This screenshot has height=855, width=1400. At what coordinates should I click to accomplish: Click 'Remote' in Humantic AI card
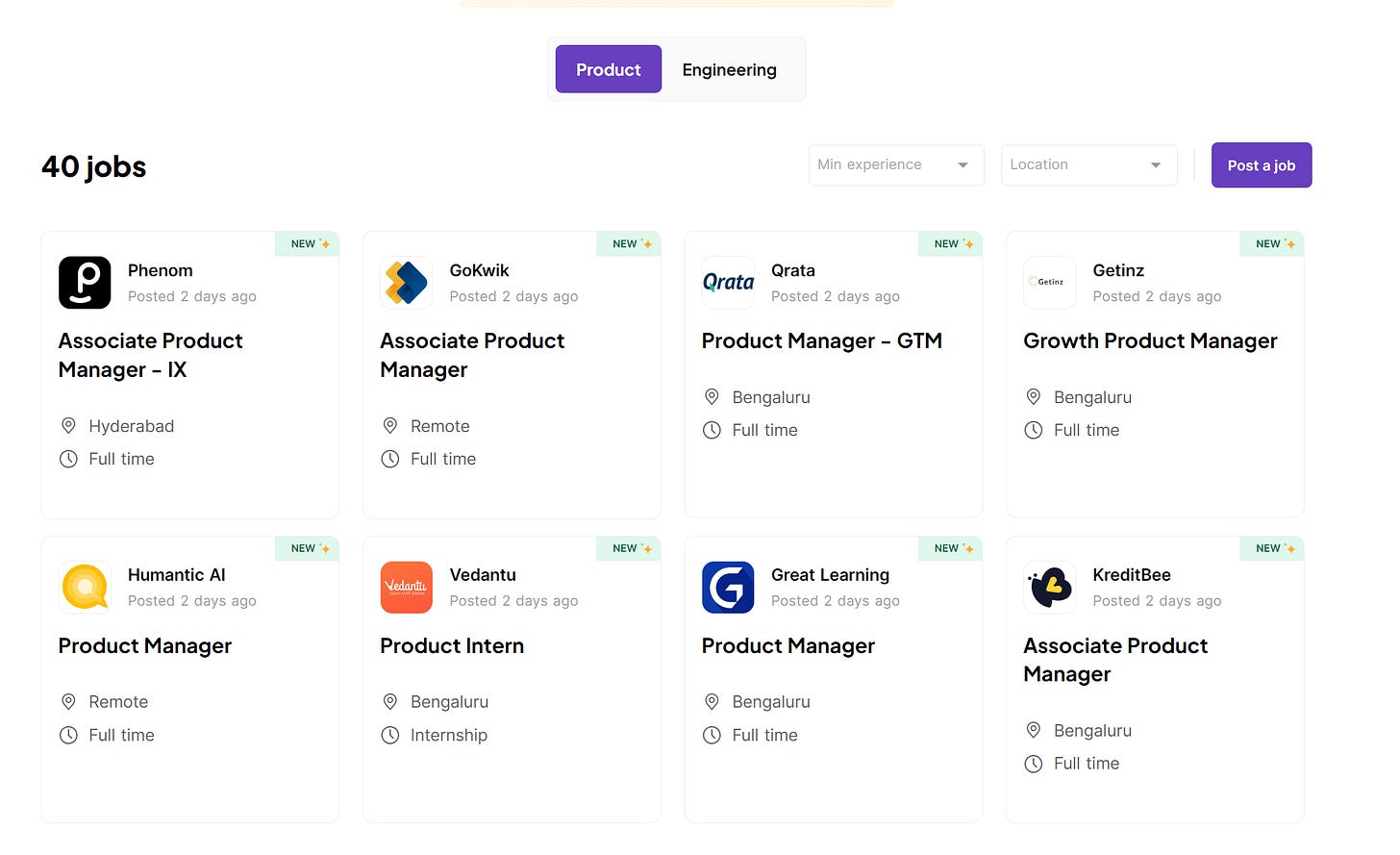(118, 702)
